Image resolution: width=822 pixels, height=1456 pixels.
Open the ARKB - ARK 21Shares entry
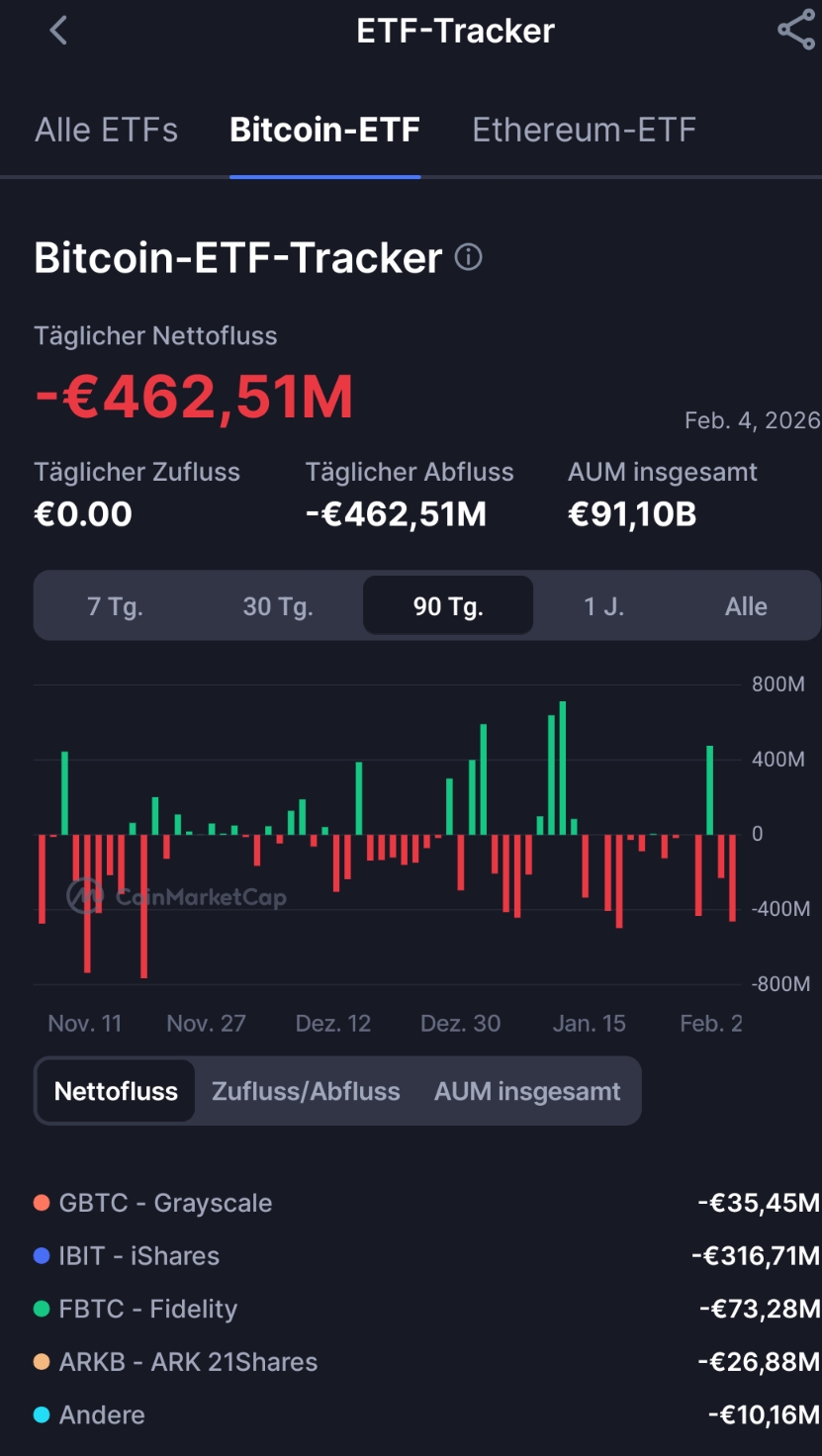(188, 1362)
